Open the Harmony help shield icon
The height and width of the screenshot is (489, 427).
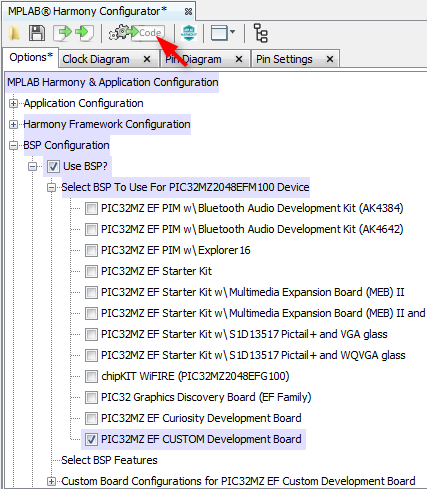pos(189,33)
